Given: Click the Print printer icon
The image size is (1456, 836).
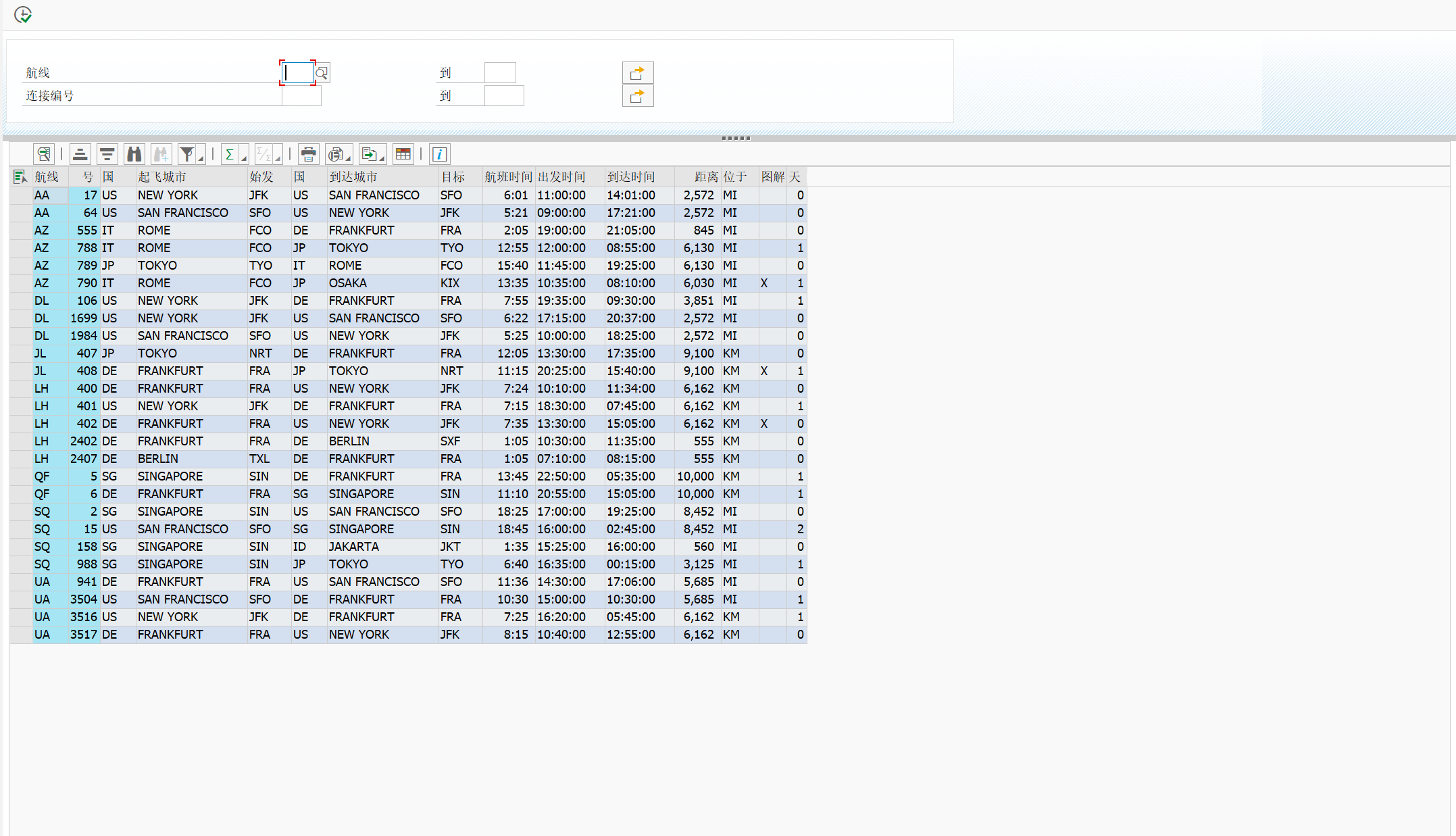Looking at the screenshot, I should (308, 154).
